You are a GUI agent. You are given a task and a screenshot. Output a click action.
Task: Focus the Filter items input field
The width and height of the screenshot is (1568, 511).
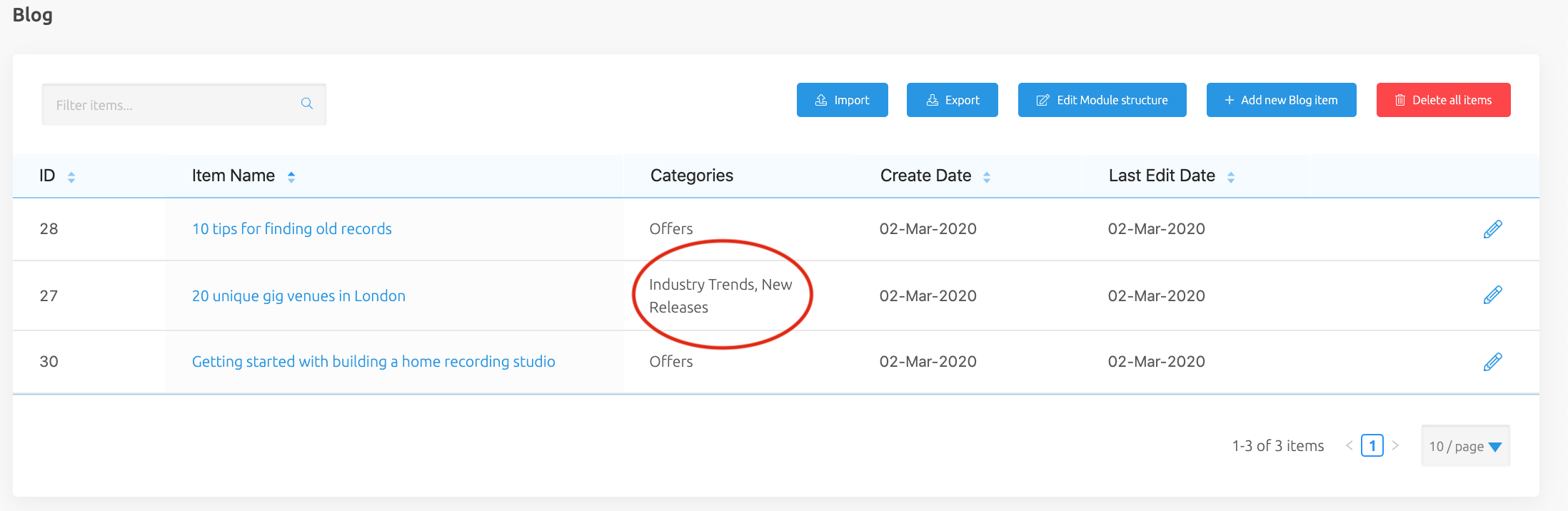tap(171, 105)
